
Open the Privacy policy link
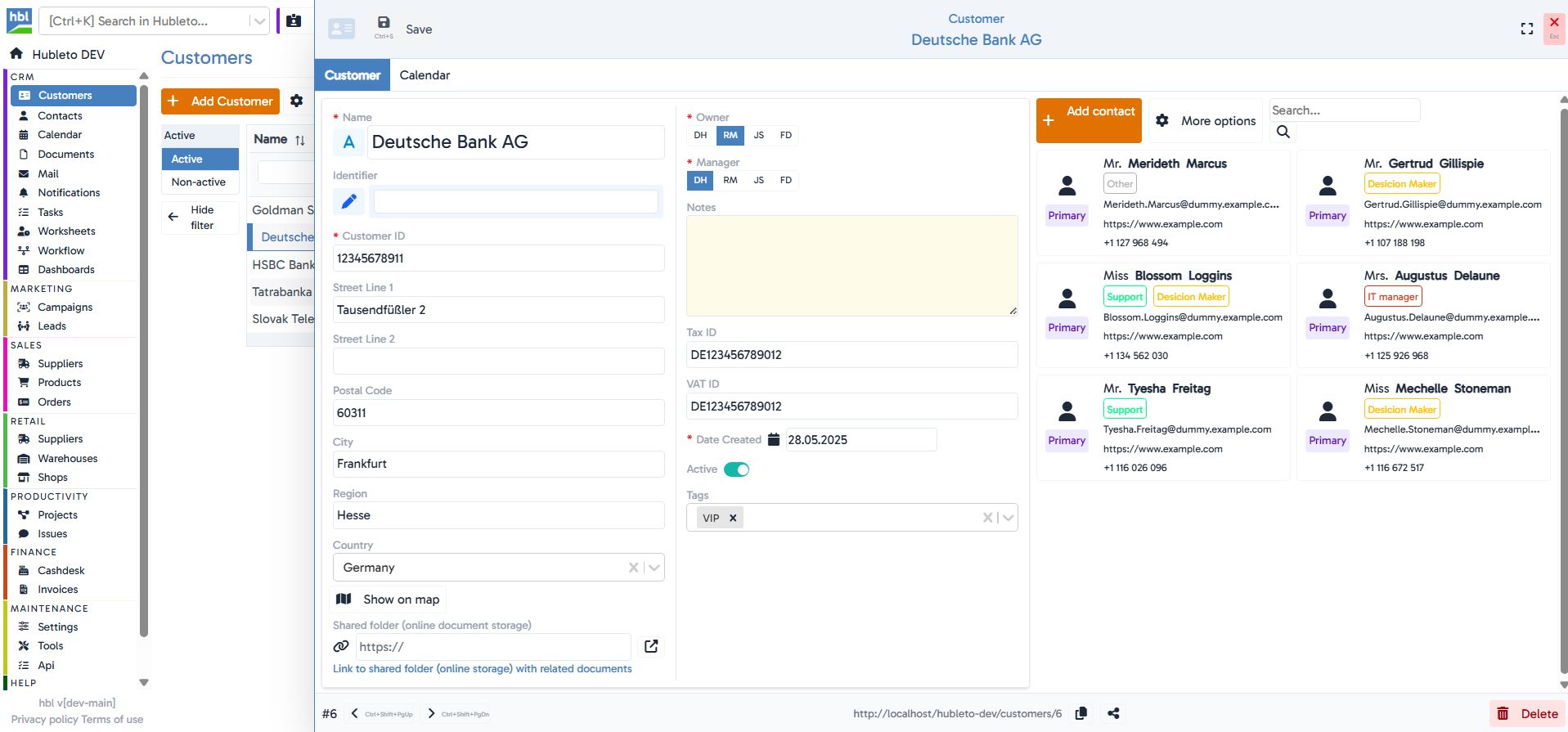click(45, 719)
